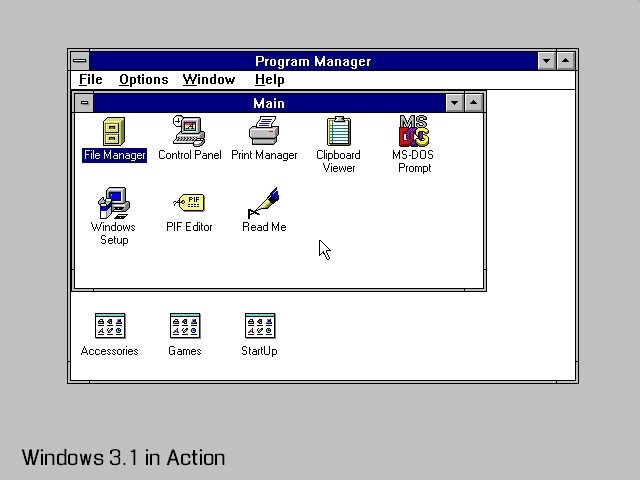Click the 'Read Me' label text
This screenshot has height=480, width=640.
(x=264, y=227)
